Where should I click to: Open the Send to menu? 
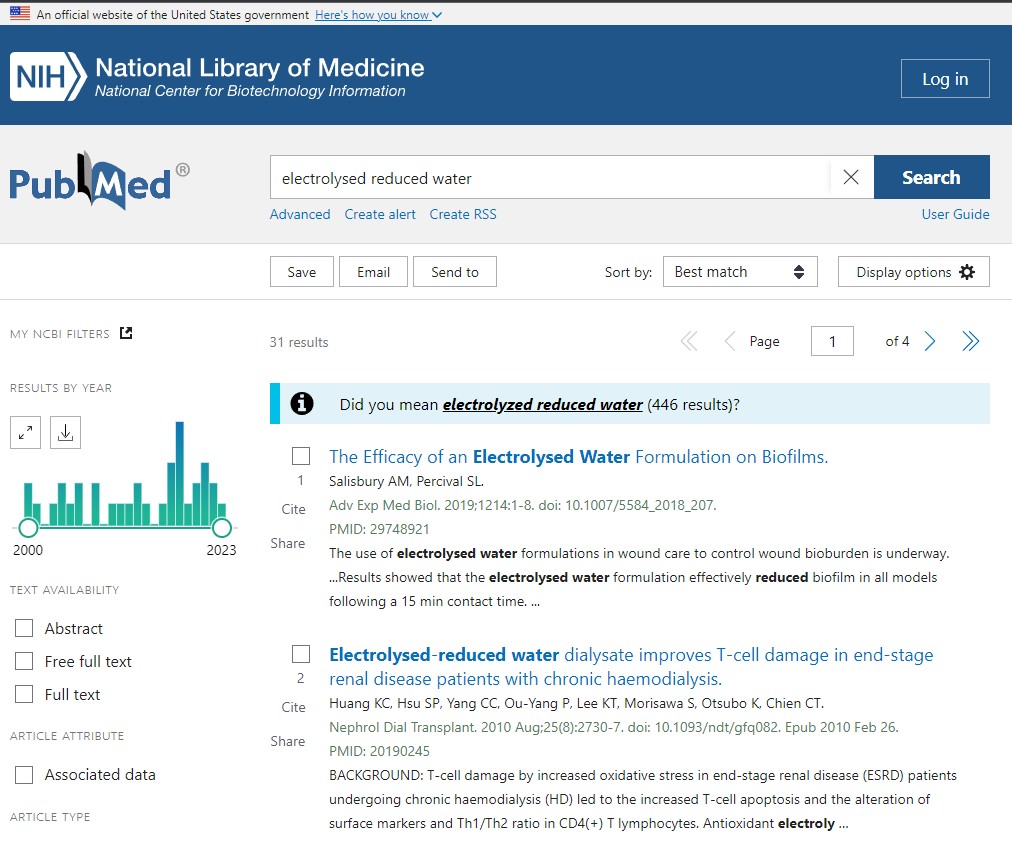click(x=455, y=272)
